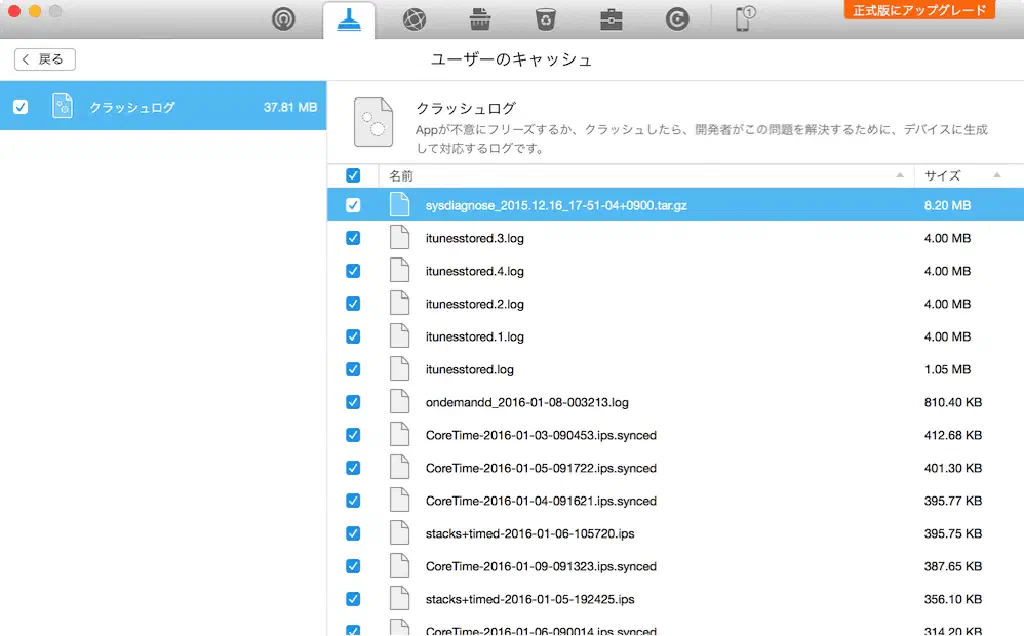Select the broom cleanup tab icon

click(349, 19)
